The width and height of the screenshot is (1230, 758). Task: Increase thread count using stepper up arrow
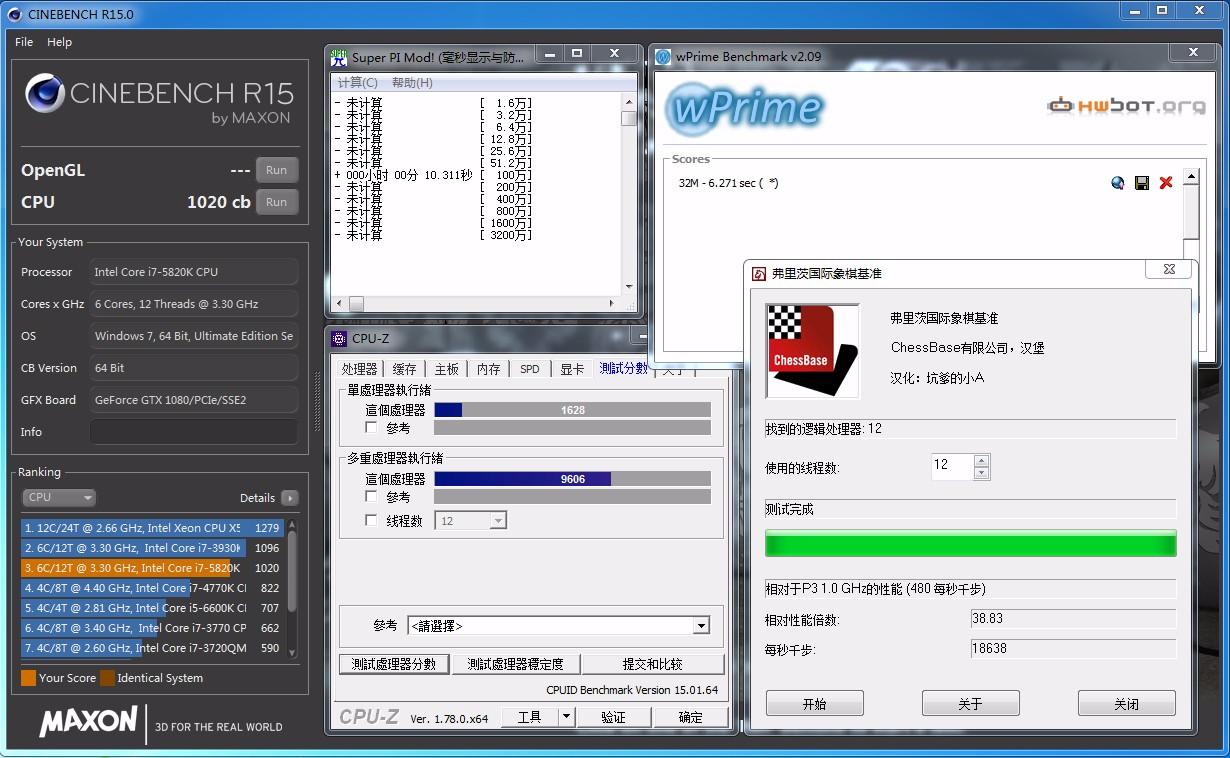pos(981,461)
